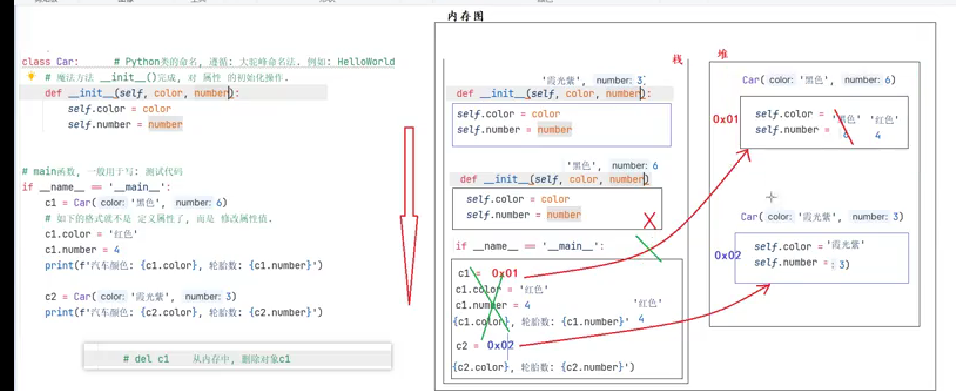The height and width of the screenshot is (391, 956).
Task: Click the print line with the print keyword containing '{c2.color}'
Action: [184, 312]
